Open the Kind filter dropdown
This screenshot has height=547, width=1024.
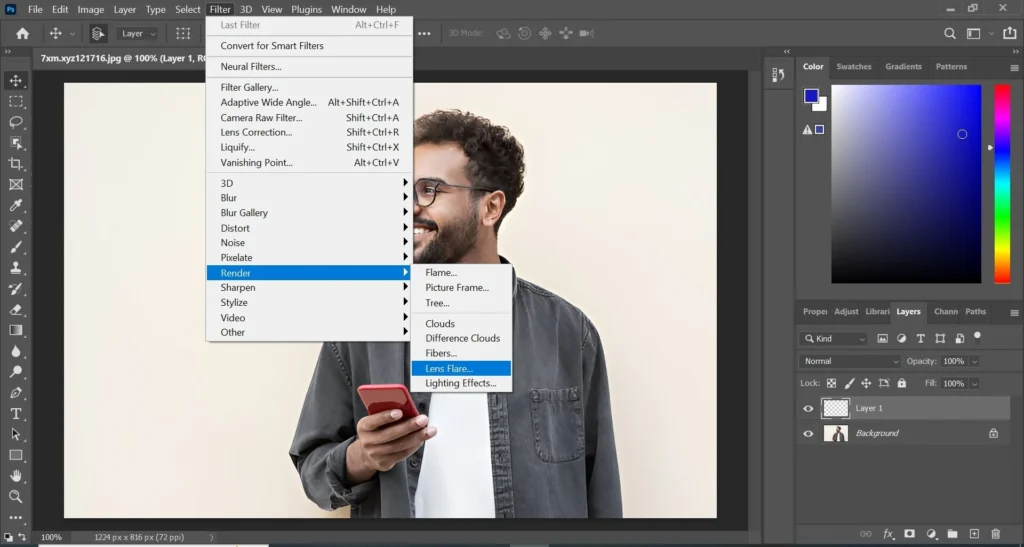[834, 339]
